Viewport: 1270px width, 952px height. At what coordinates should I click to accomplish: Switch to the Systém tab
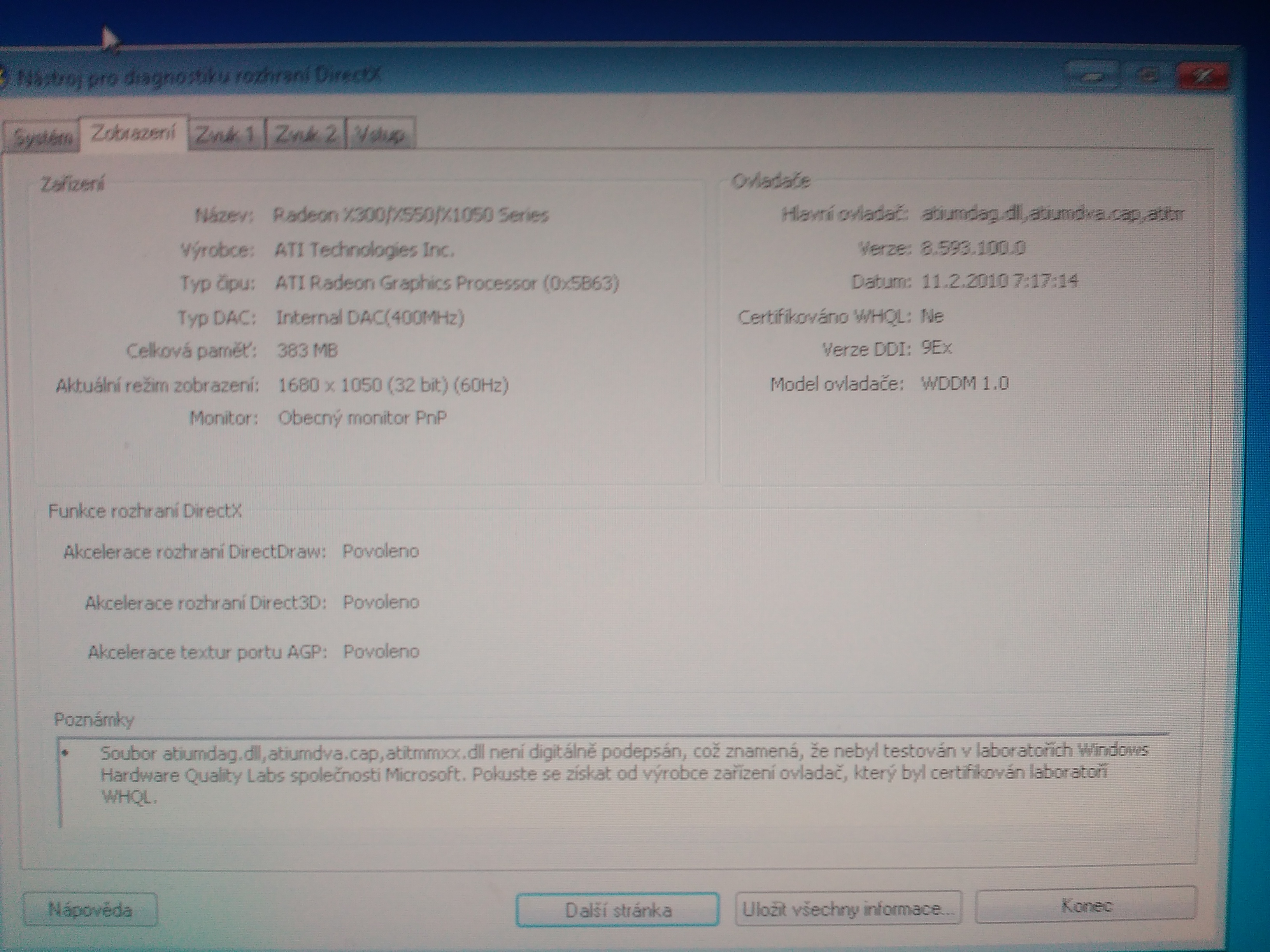[x=41, y=138]
